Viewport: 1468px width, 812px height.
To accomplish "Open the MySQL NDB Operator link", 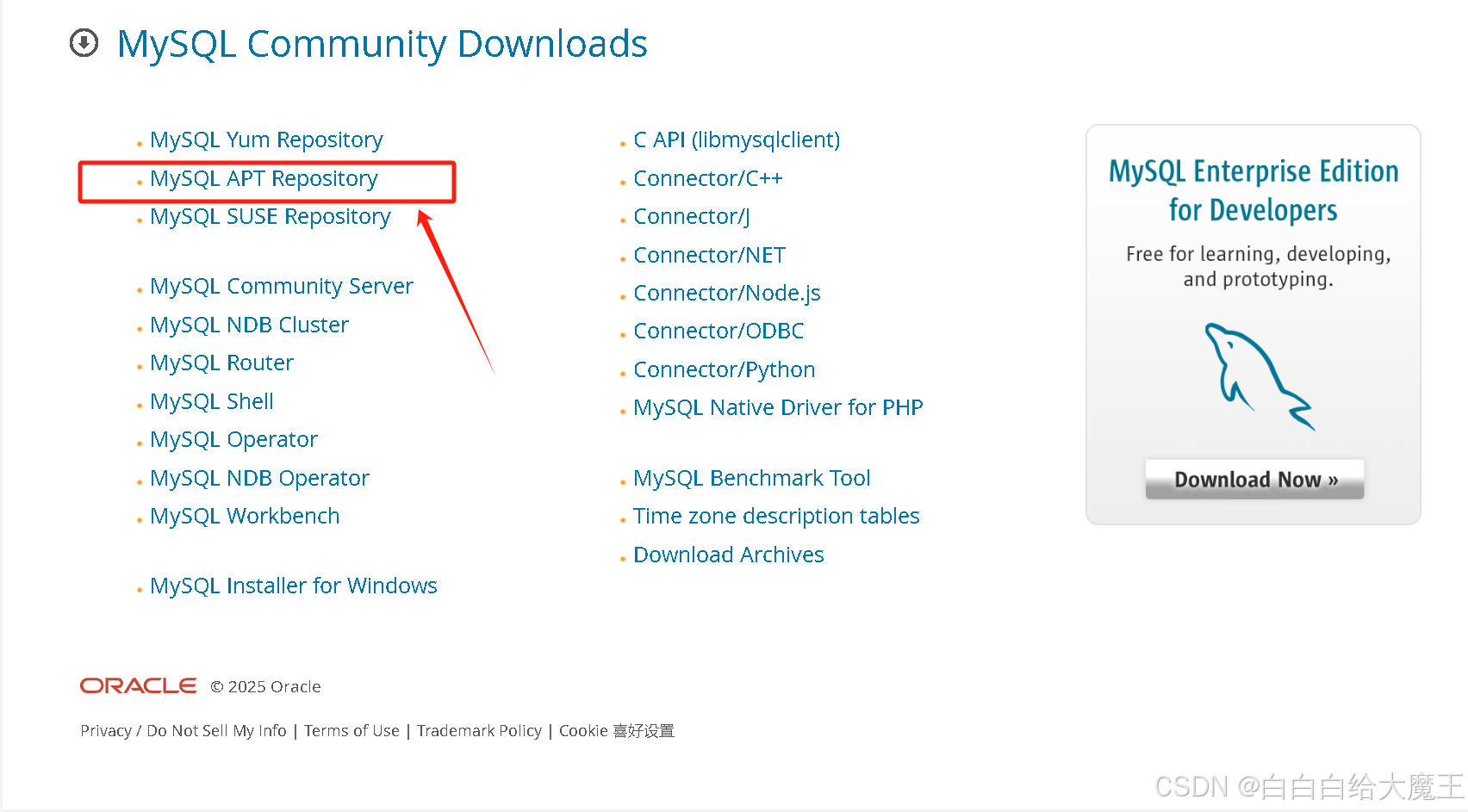I will [x=259, y=478].
